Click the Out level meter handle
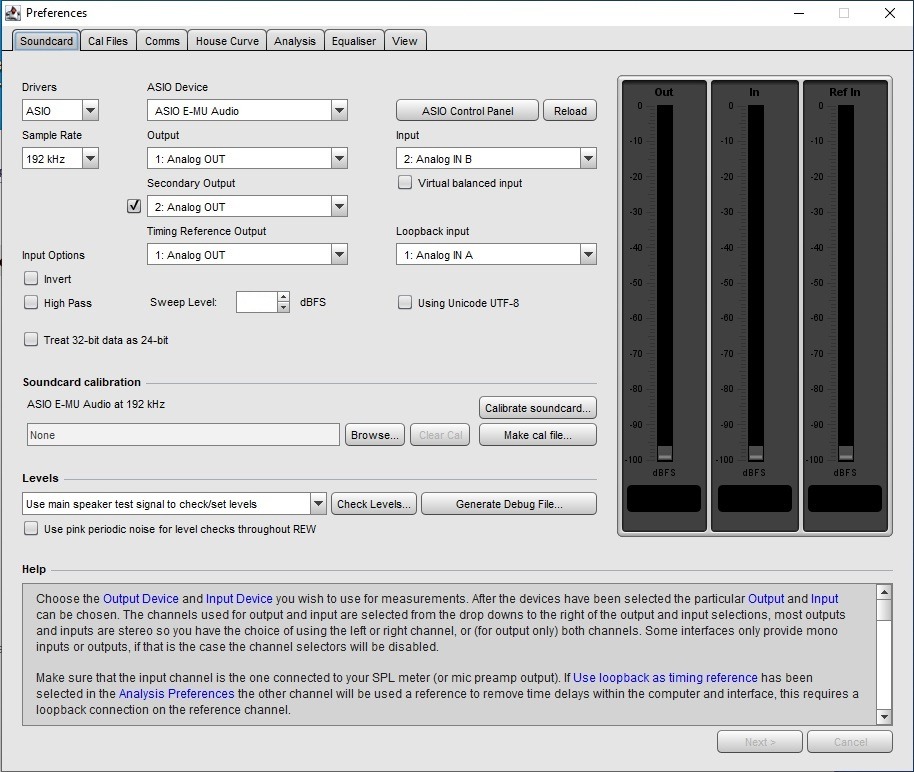This screenshot has height=772, width=914. [665, 452]
